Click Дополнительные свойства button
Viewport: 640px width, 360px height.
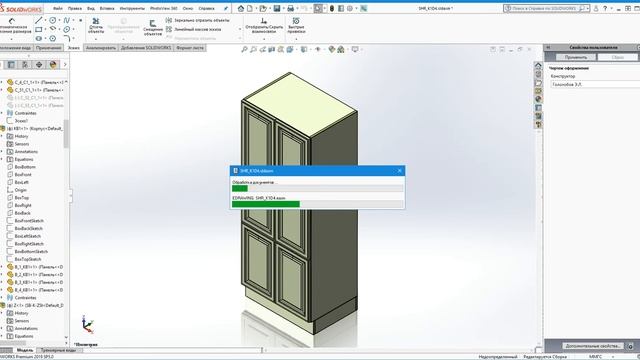point(593,346)
